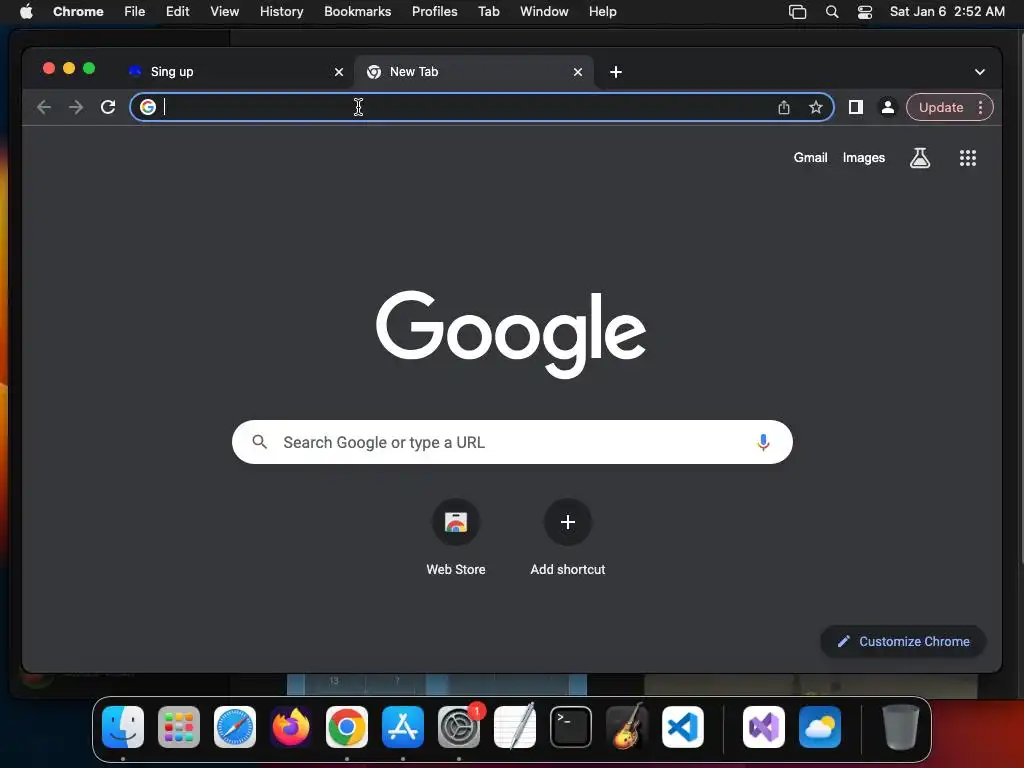Image resolution: width=1024 pixels, height=768 pixels.
Task: Launch Firefox from the dock
Action: click(291, 727)
